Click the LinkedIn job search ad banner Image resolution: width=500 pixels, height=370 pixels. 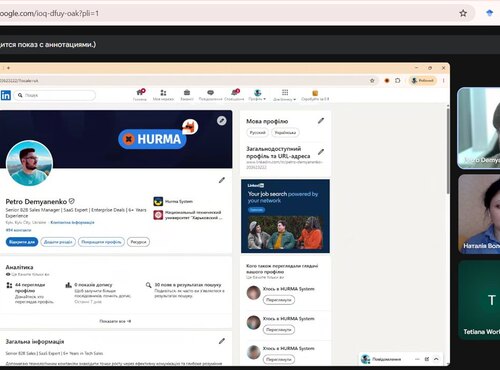point(285,216)
